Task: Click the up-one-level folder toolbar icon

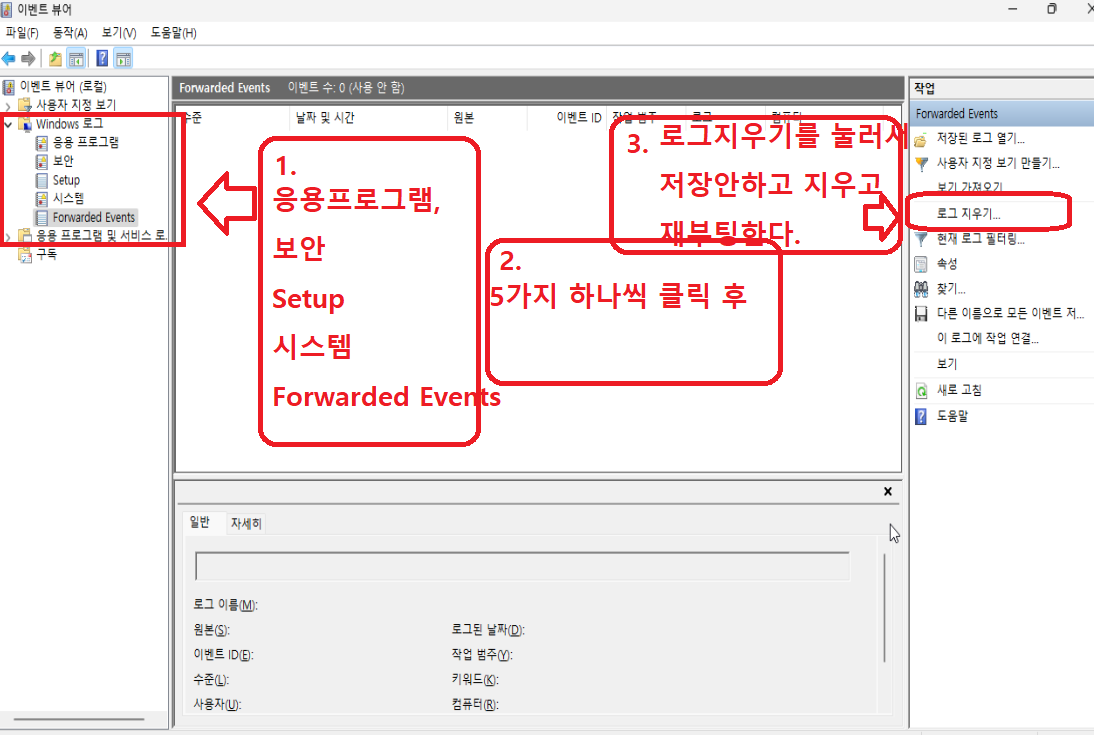Action: (55, 59)
